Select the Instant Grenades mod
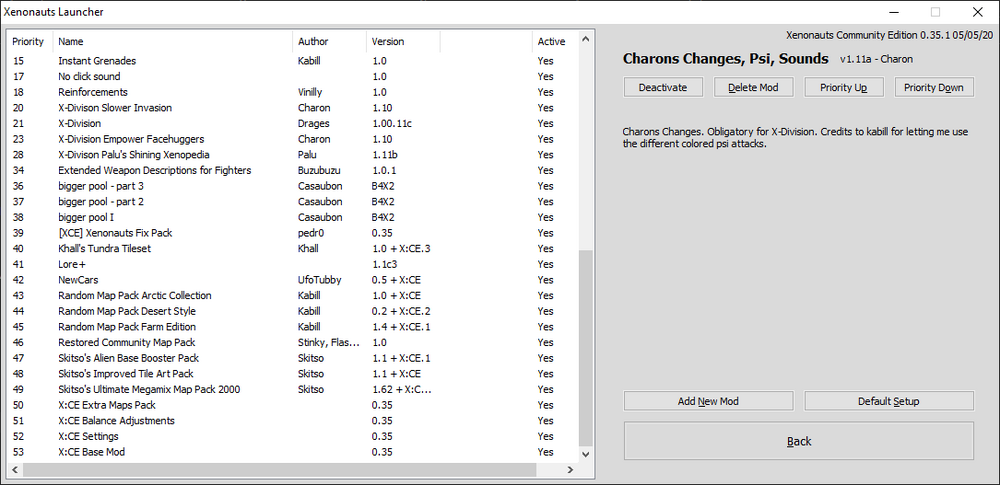The image size is (1000, 485). (293, 61)
